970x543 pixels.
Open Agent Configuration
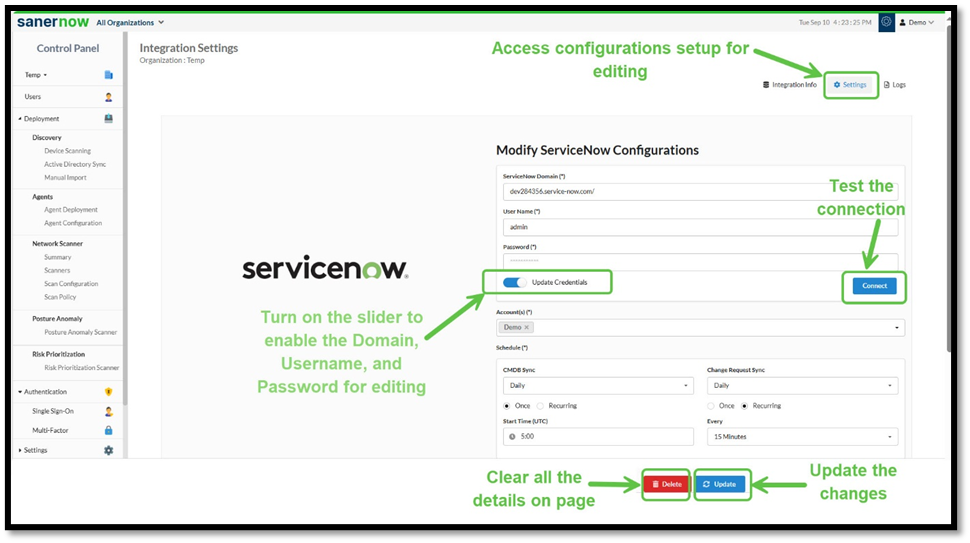[73, 223]
